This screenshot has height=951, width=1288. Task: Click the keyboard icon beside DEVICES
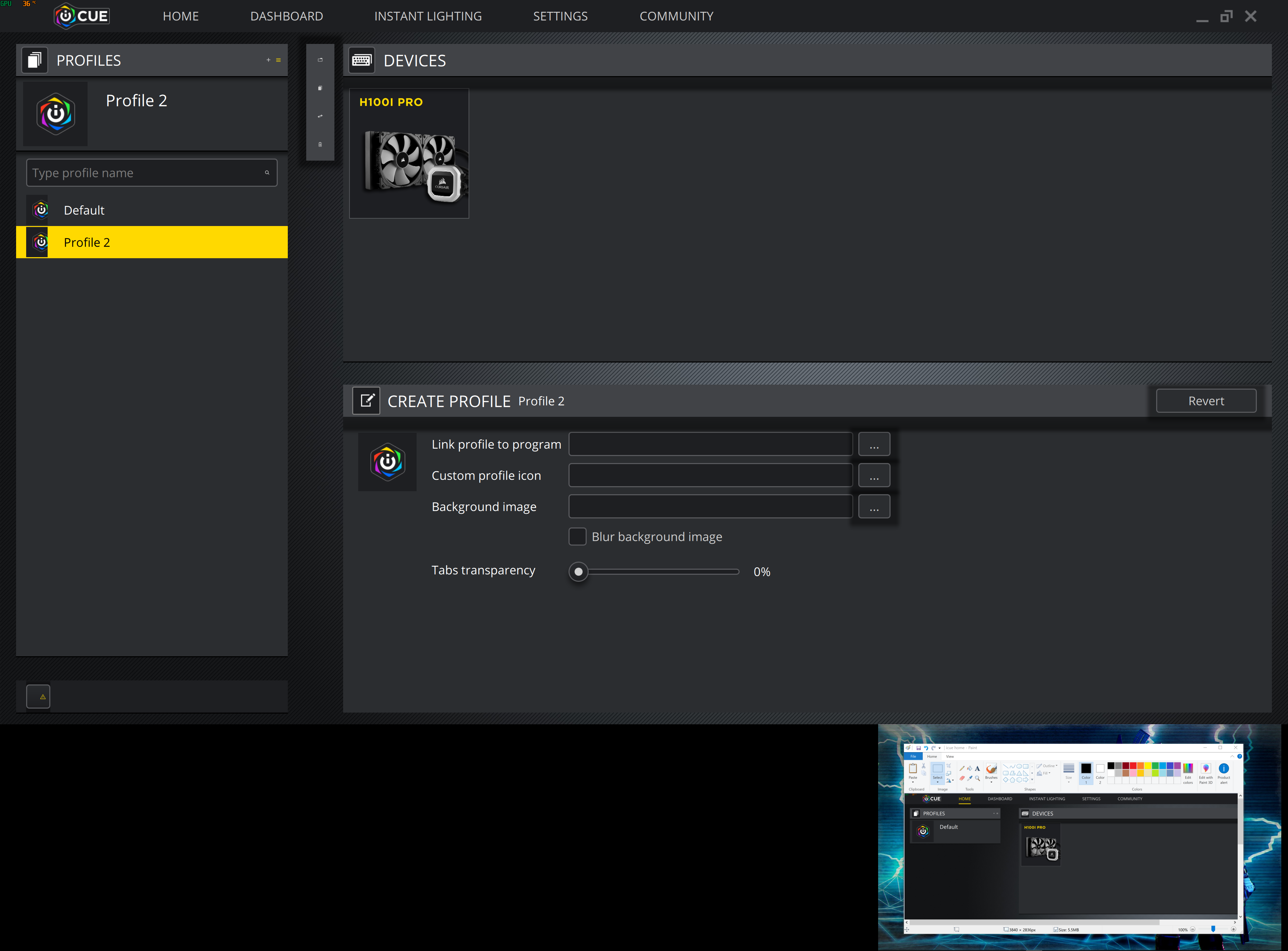(362, 60)
